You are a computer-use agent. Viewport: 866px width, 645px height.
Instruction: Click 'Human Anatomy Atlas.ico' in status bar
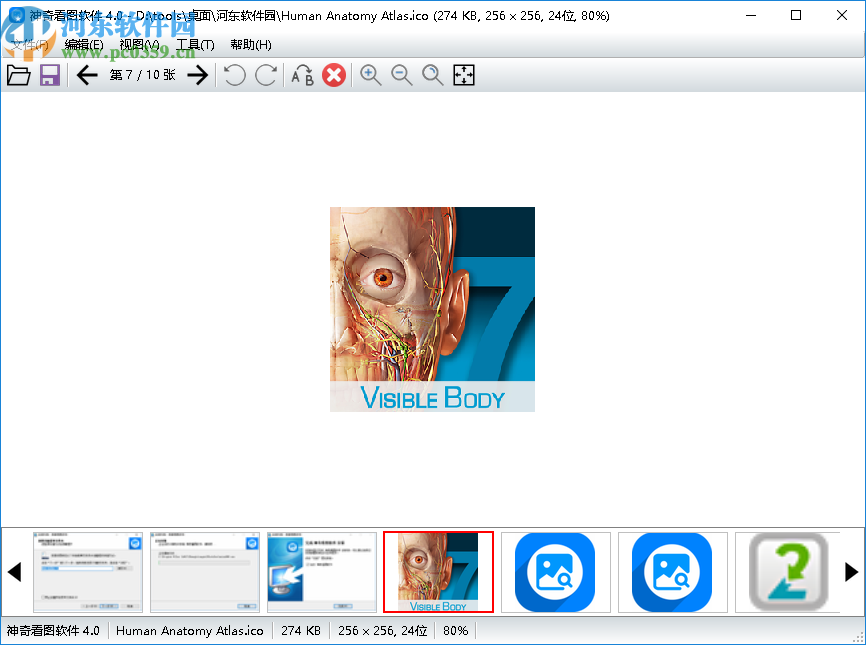pyautogui.click(x=189, y=631)
